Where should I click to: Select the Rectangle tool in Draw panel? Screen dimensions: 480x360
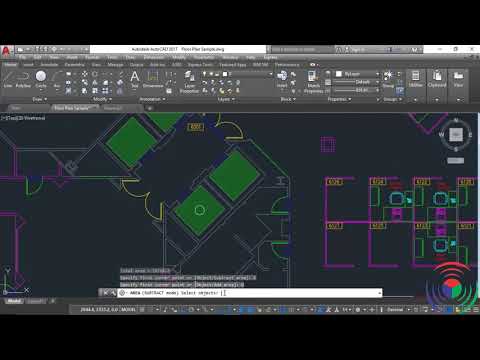tap(68, 74)
